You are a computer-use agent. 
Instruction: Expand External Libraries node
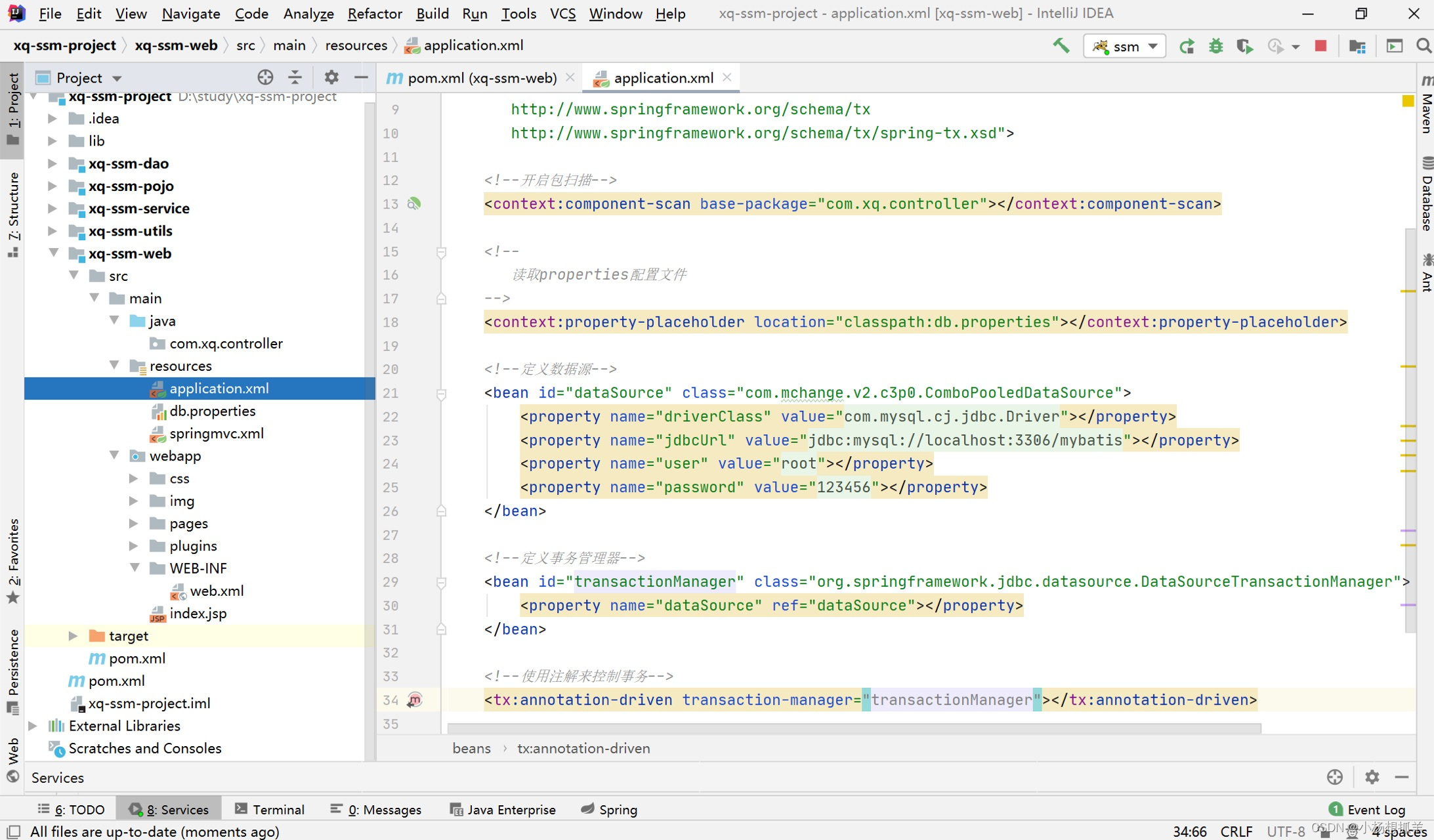coord(32,726)
